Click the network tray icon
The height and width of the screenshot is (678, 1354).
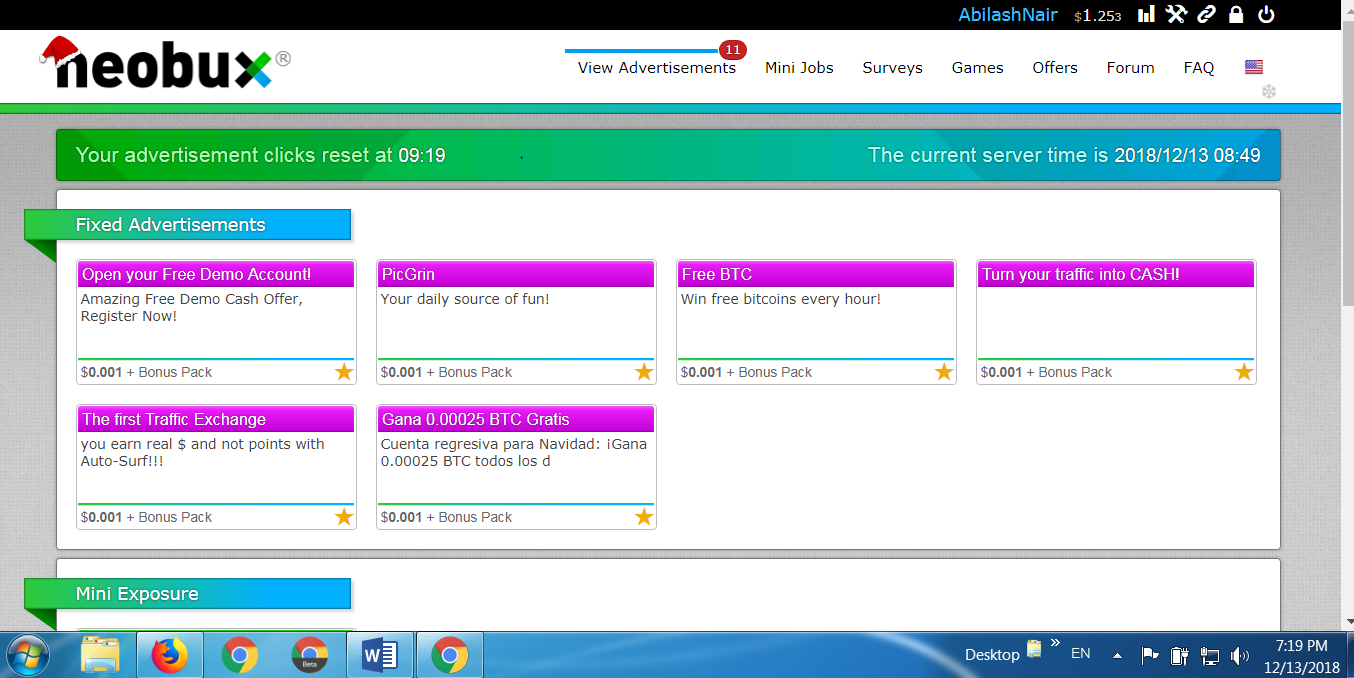click(x=1210, y=656)
